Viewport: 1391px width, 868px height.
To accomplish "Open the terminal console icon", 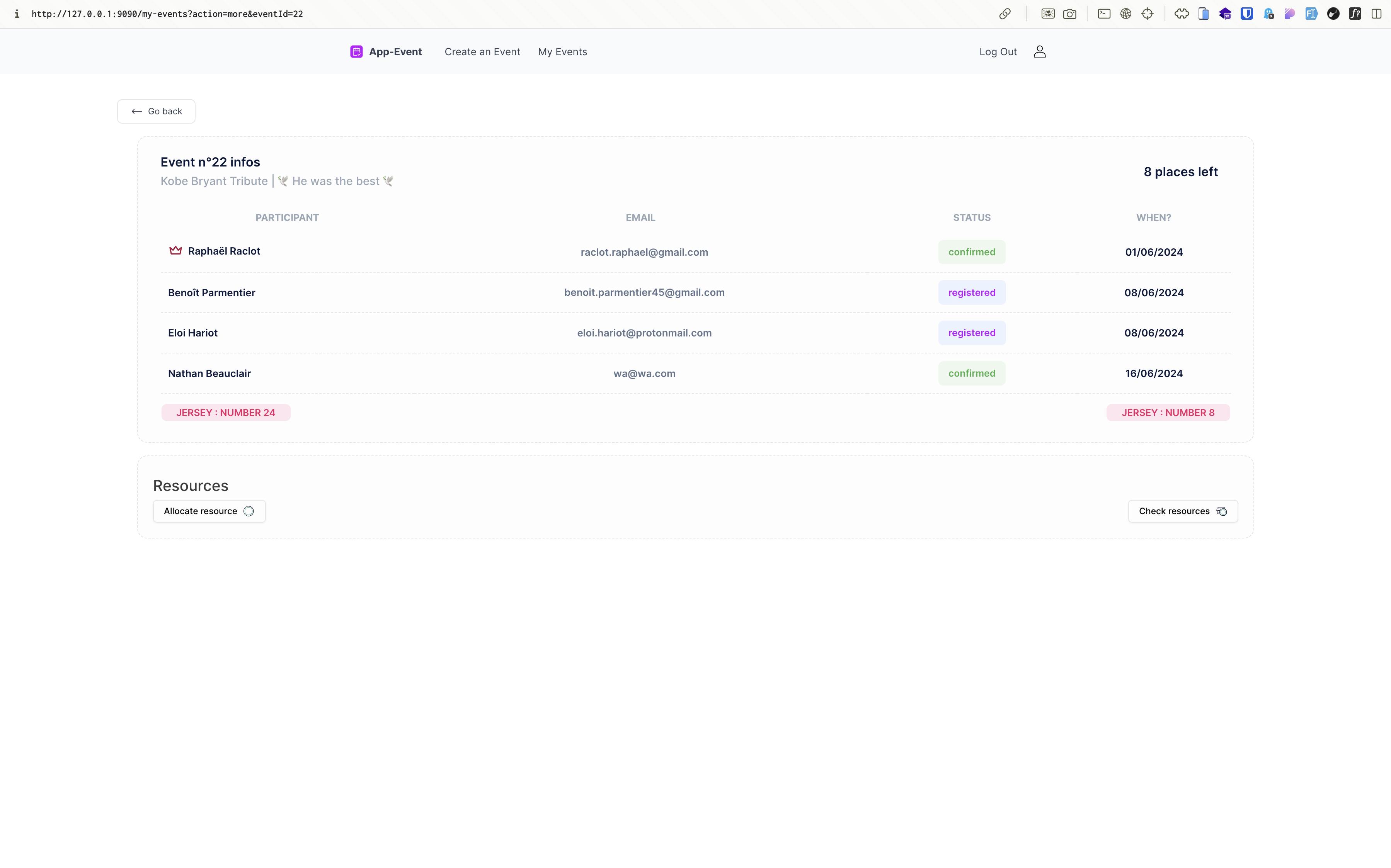I will pos(1104,14).
